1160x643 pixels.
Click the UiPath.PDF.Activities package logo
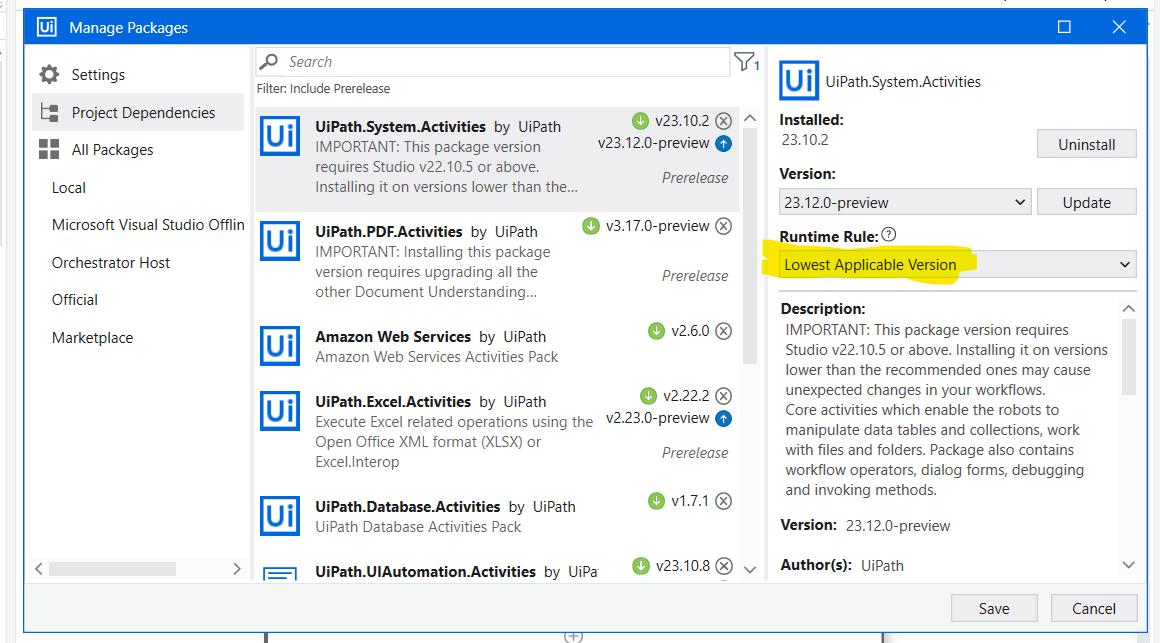pos(280,241)
